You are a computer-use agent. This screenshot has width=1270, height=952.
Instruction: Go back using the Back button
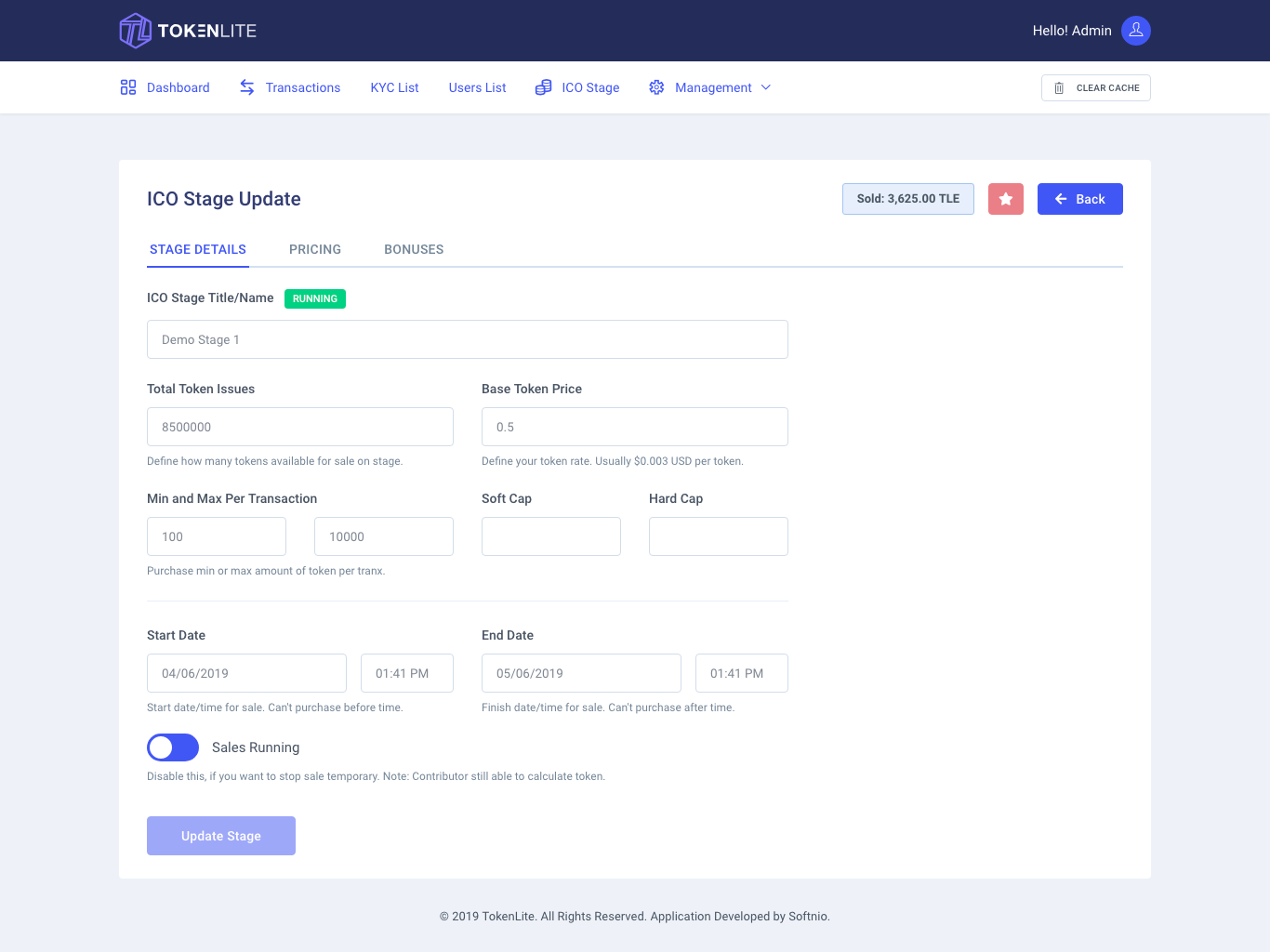tap(1079, 199)
